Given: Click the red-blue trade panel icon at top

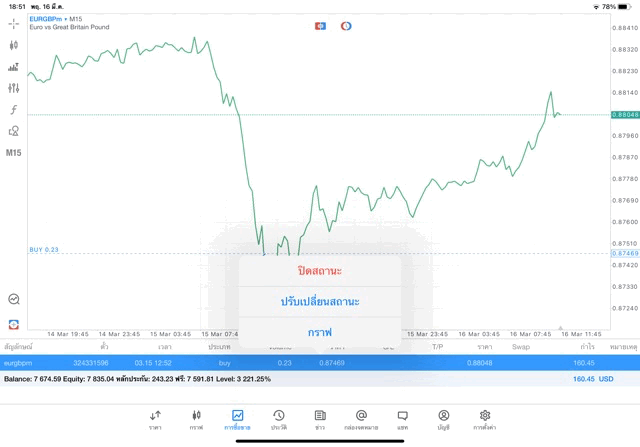Looking at the screenshot, I should point(320,26).
